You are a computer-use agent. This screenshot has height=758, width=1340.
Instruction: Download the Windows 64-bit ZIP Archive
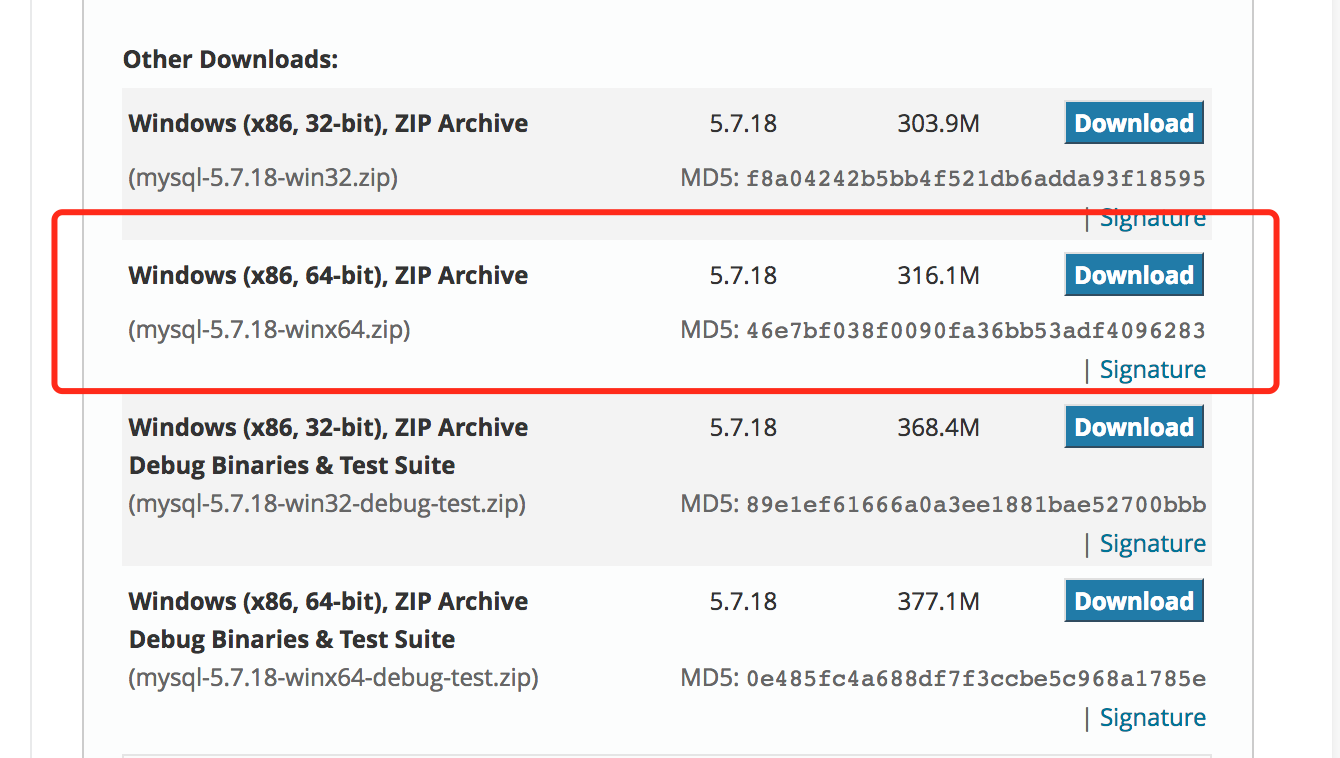point(1133,274)
